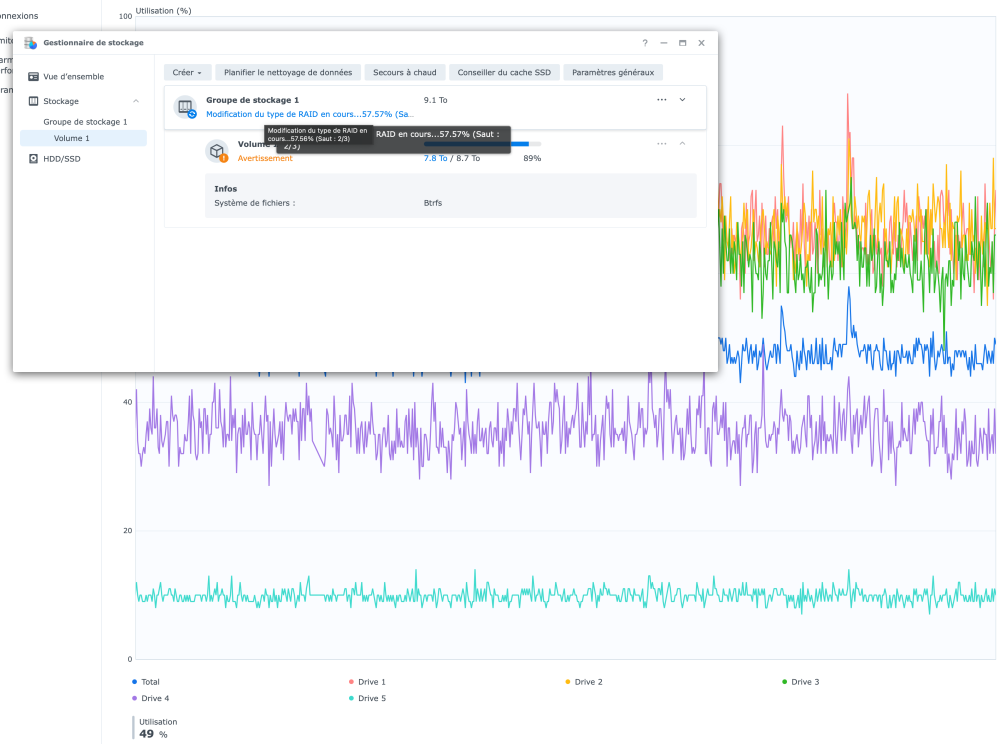This screenshot has height=744, width=1000.
Task: Select Volume 1 in the sidebar tree
Action: point(72,139)
